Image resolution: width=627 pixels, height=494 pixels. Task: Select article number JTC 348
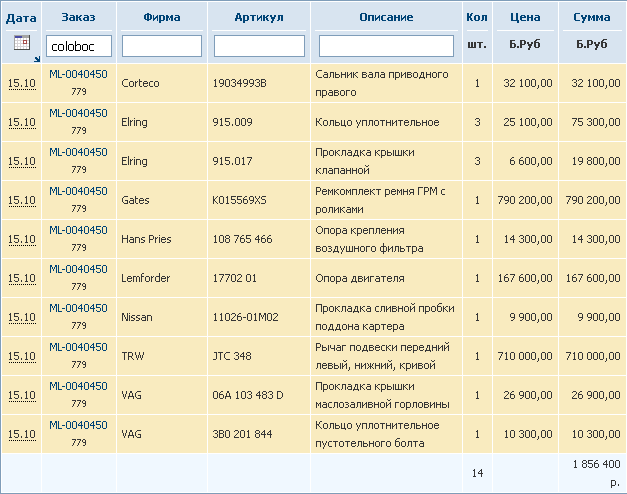232,356
